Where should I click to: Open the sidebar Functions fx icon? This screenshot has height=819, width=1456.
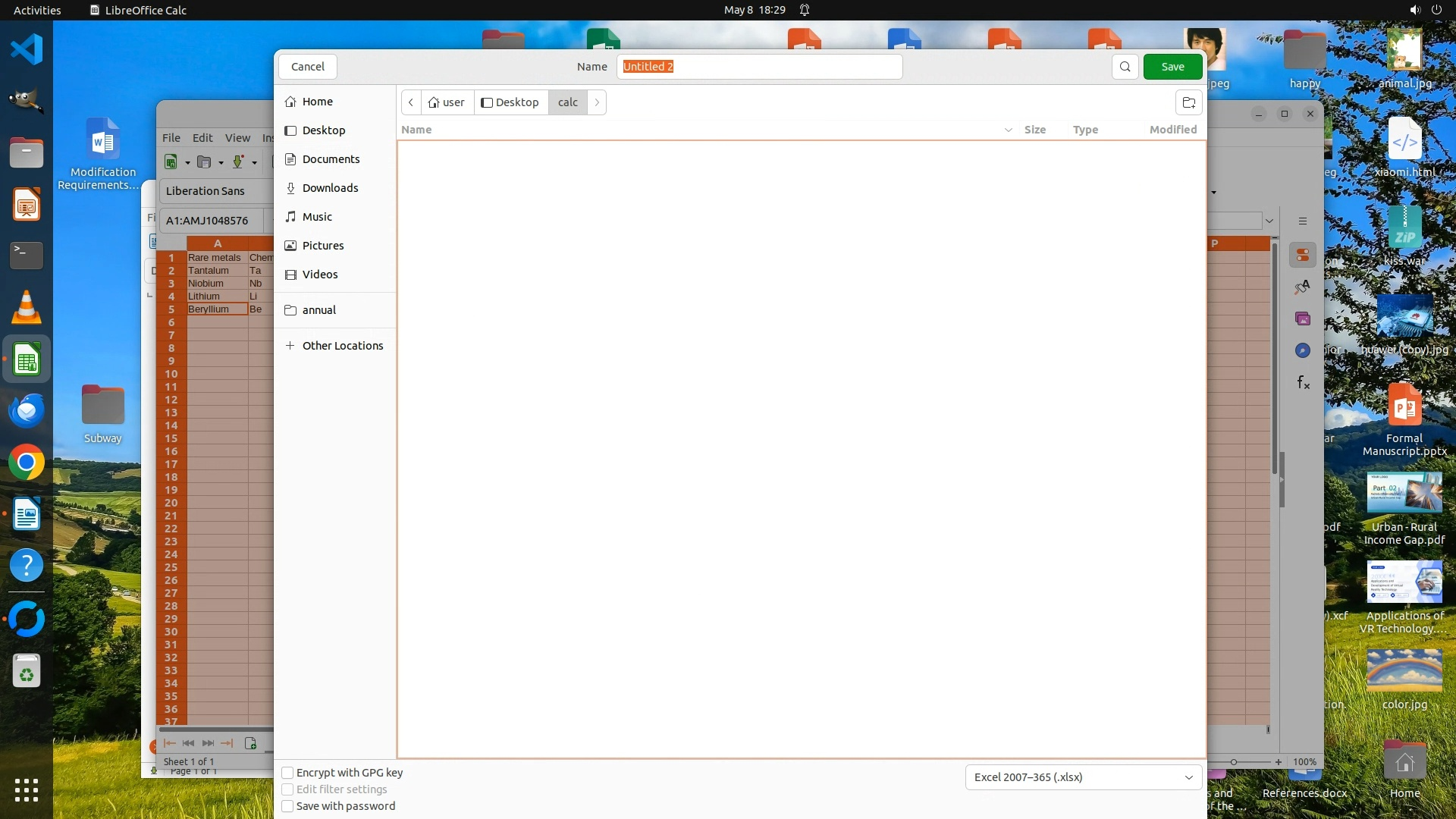tap(1303, 382)
